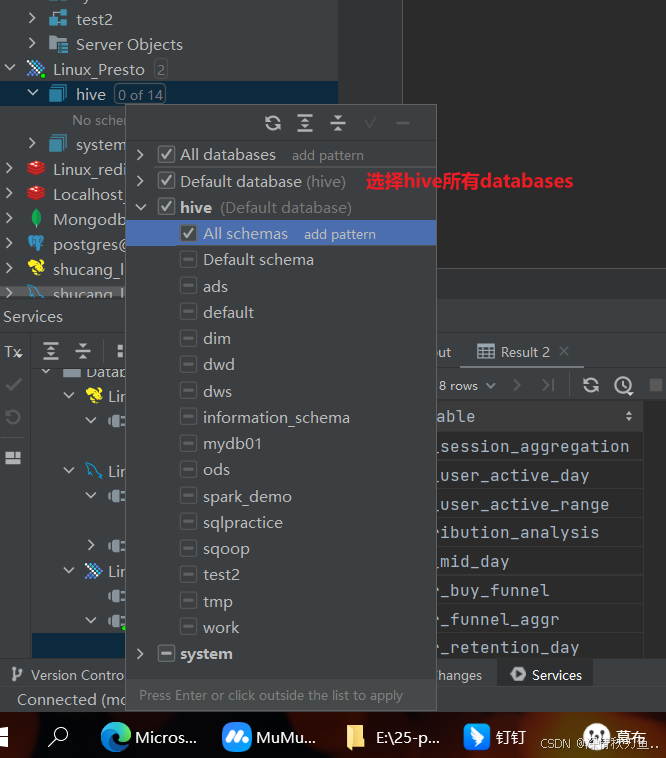Click the Mongodb leaf icon
This screenshot has height=758, width=666.
point(36,219)
